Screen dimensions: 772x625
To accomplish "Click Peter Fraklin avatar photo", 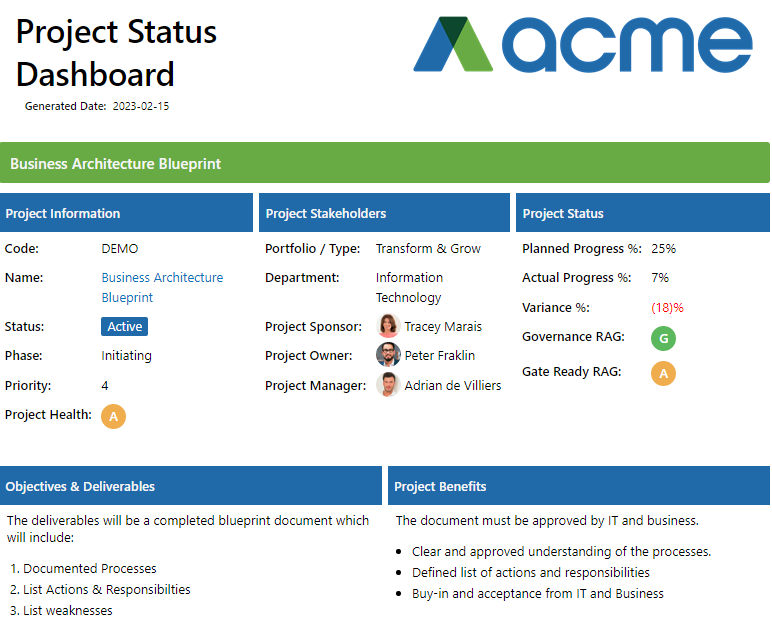I will pyautogui.click(x=388, y=355).
